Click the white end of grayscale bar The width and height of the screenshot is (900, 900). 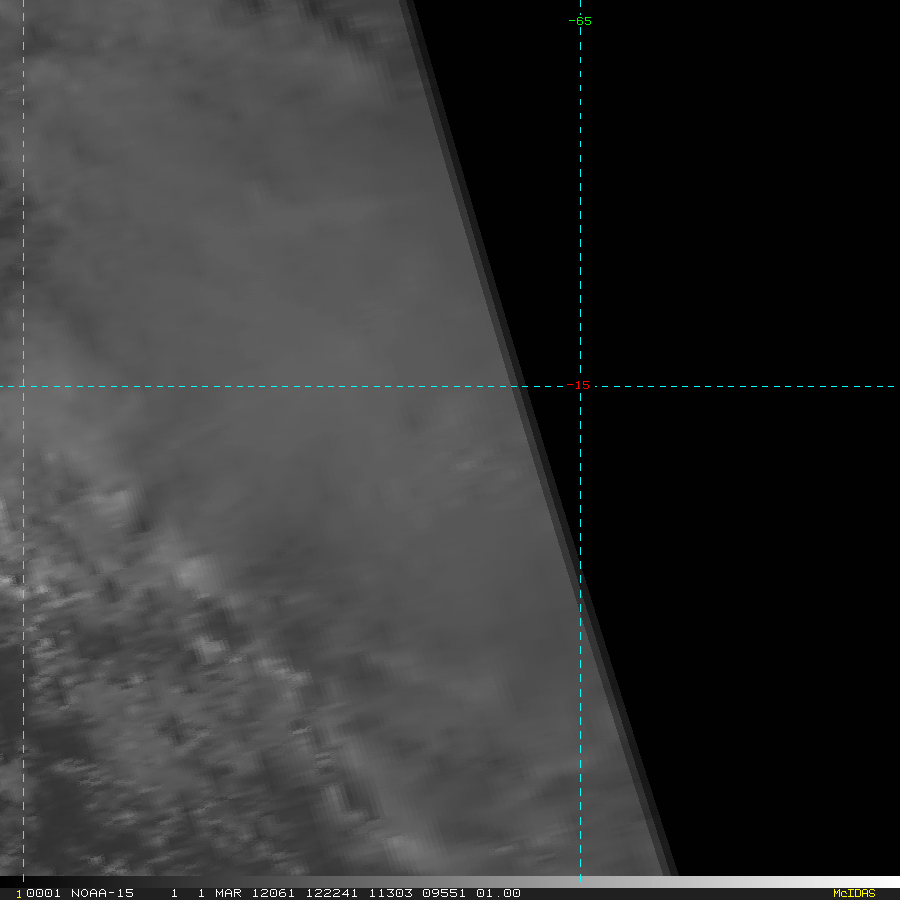tap(885, 881)
